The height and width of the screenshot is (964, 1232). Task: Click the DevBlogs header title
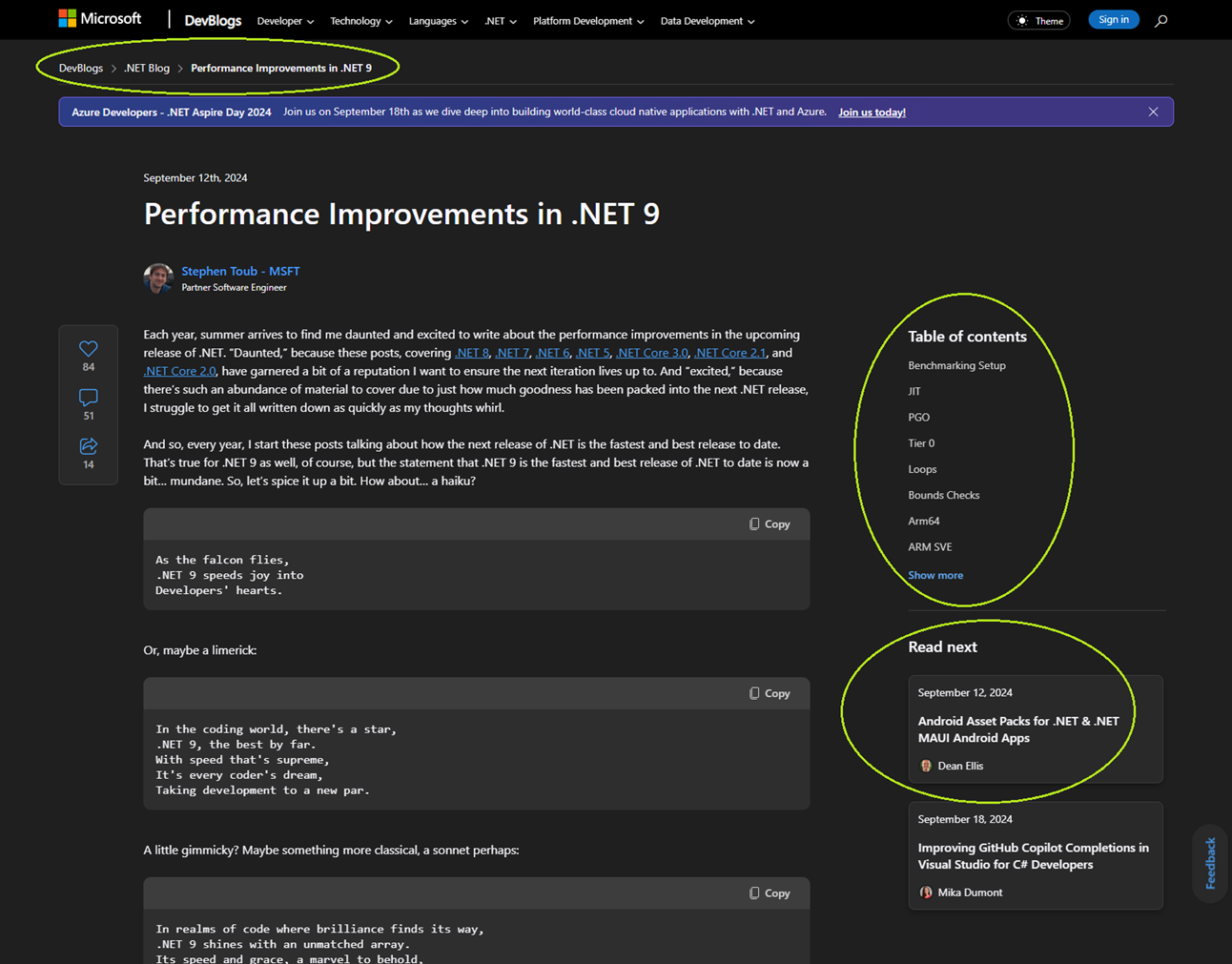213,19
